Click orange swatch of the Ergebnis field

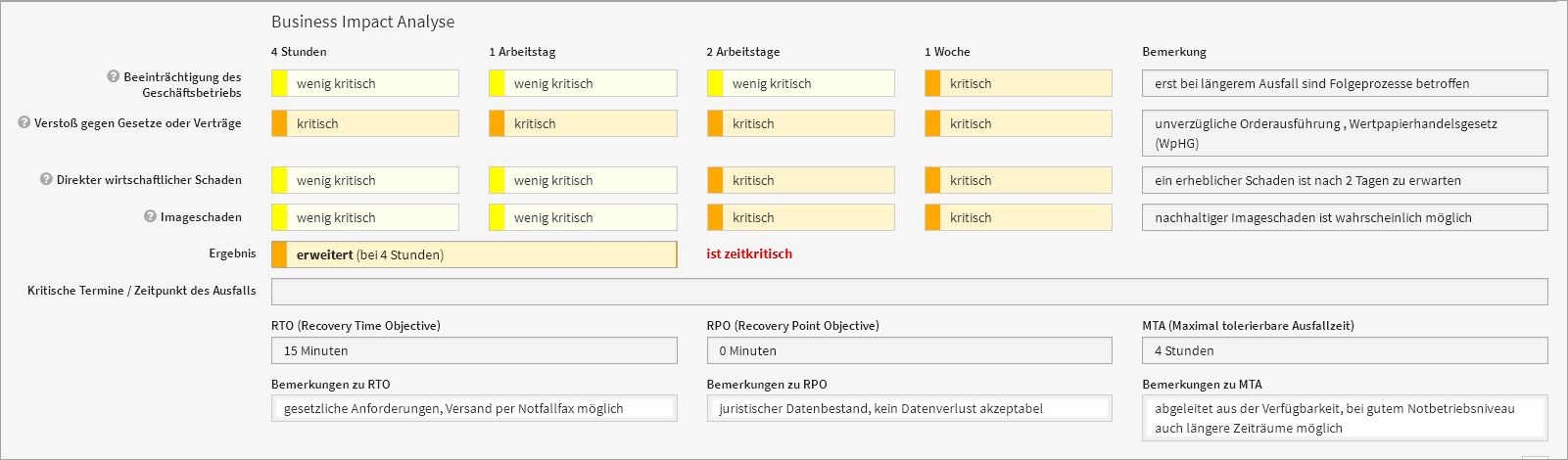[x=279, y=255]
